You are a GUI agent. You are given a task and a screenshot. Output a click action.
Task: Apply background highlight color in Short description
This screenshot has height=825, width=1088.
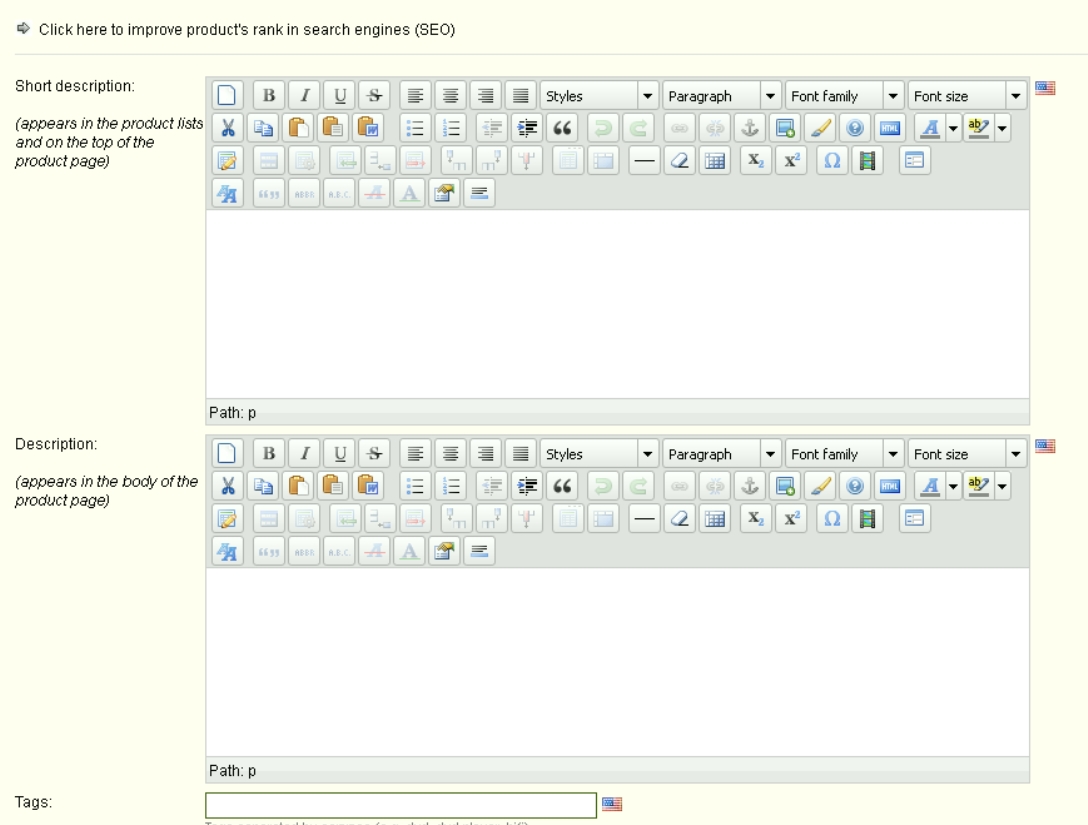pyautogui.click(x=978, y=128)
